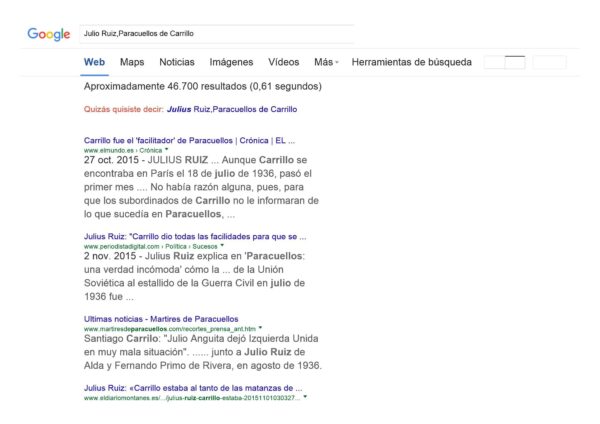Go to the Imágenes tab
The height and width of the screenshot is (424, 600).
pos(231,62)
